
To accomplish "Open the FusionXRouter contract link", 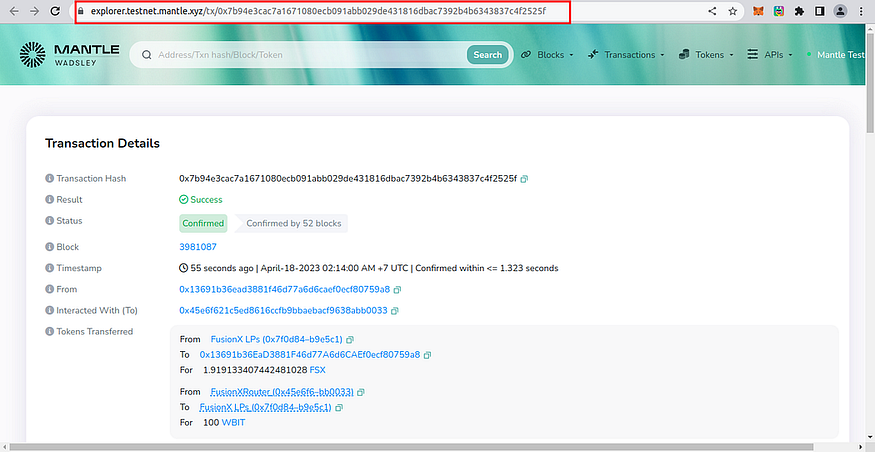I will point(282,392).
